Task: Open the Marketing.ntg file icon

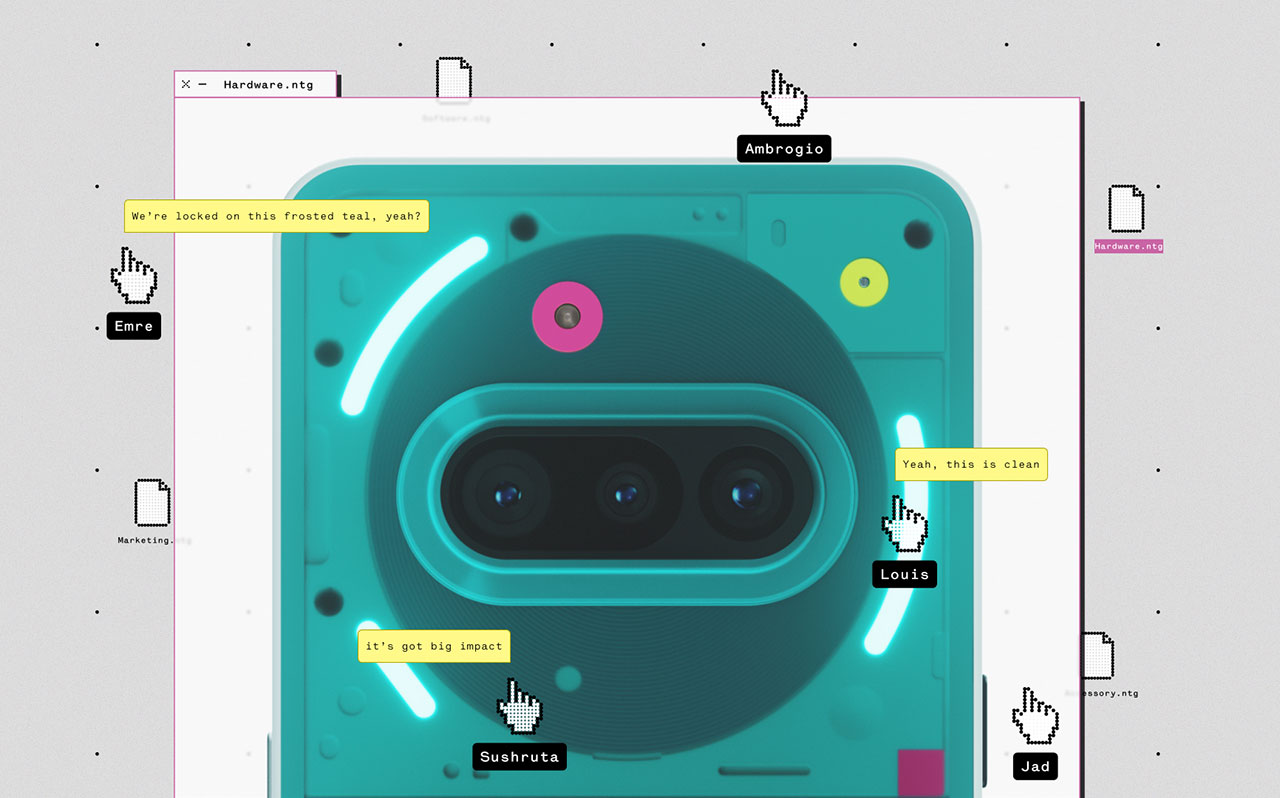Action: (x=152, y=503)
